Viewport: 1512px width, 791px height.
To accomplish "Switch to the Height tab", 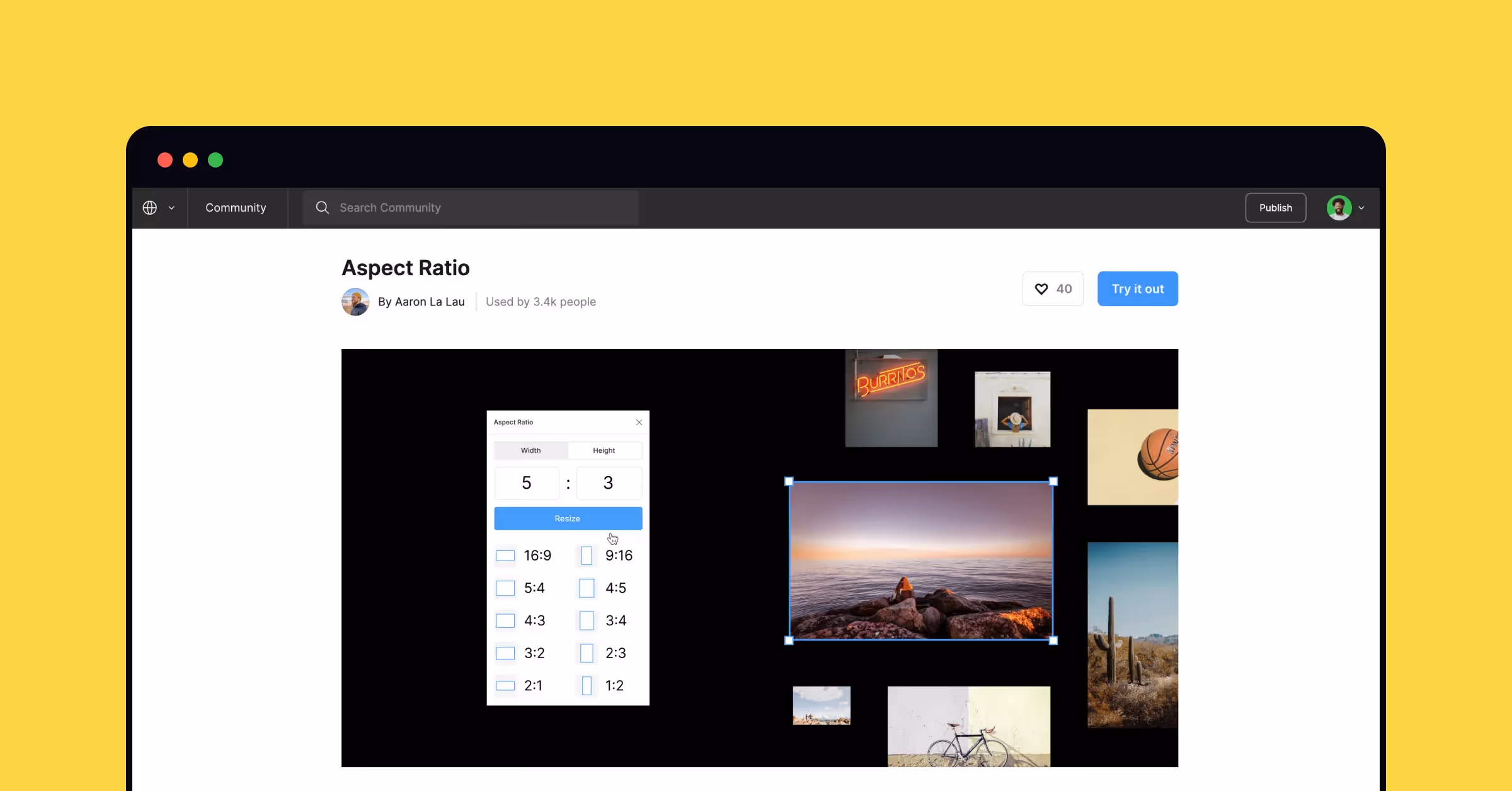I will click(604, 450).
